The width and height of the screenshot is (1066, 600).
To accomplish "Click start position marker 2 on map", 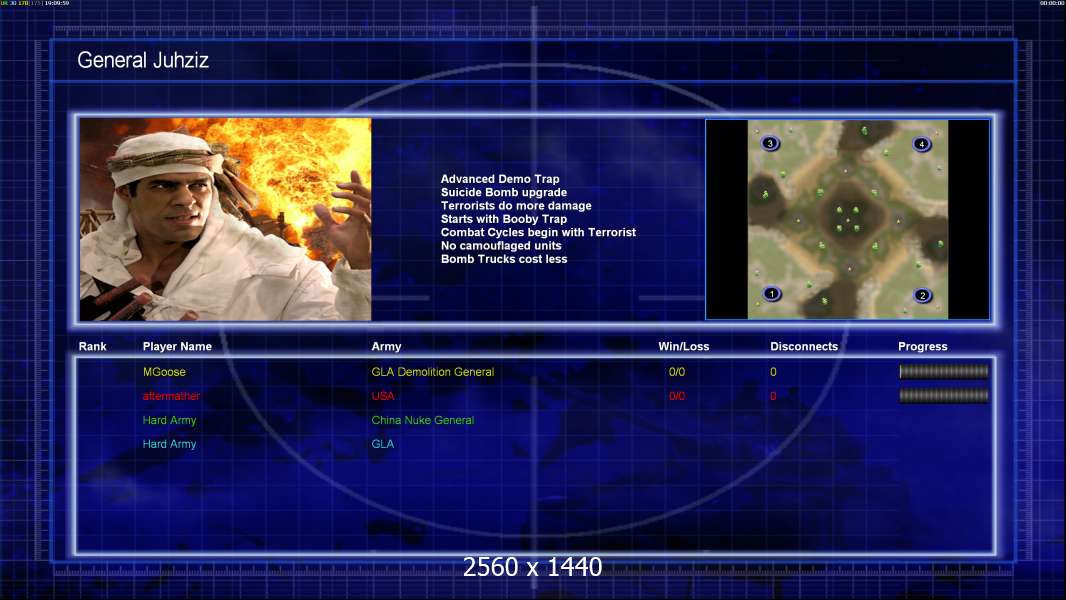I will point(923,296).
